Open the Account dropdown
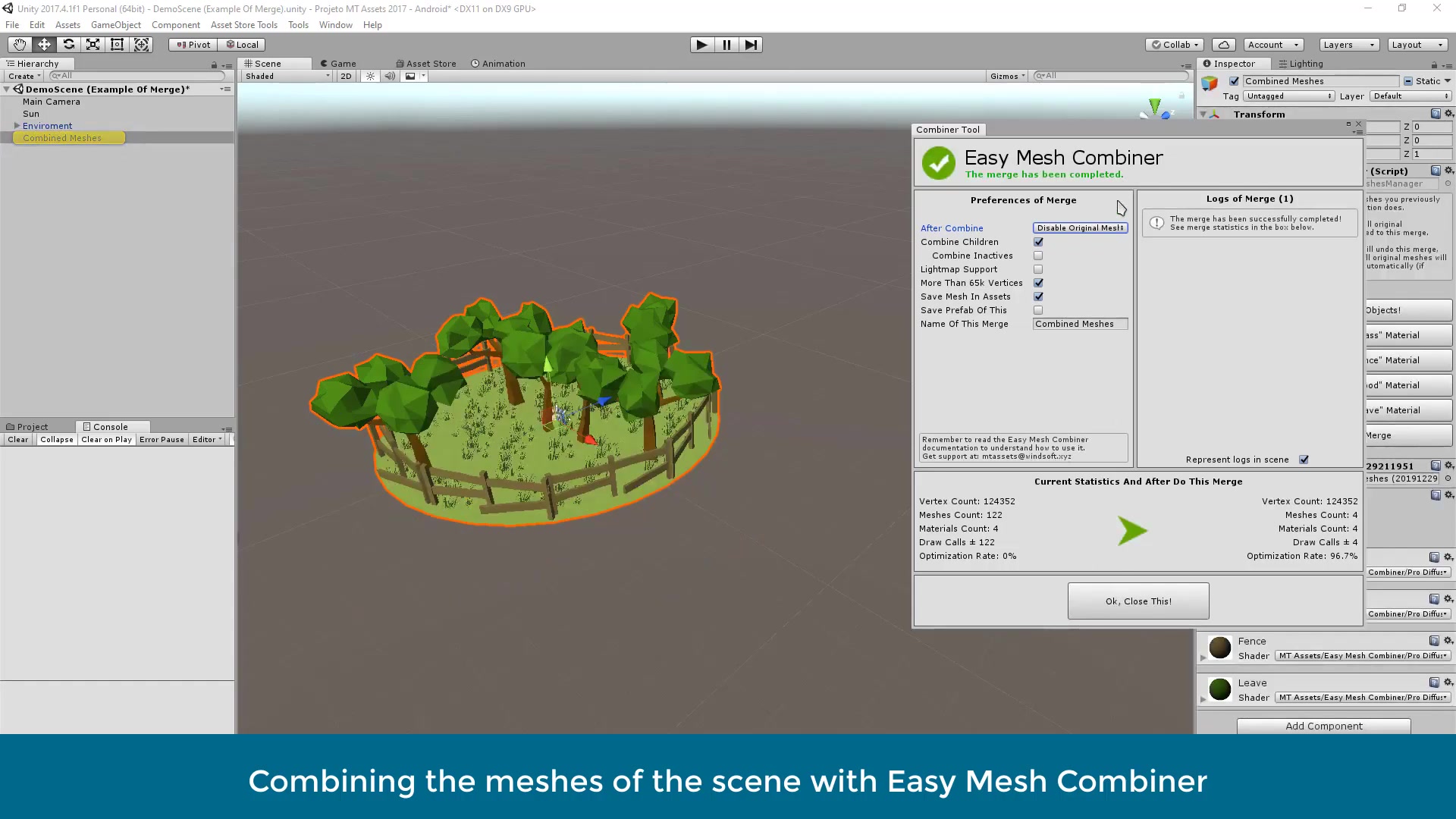Viewport: 1456px width, 819px height. click(1273, 45)
